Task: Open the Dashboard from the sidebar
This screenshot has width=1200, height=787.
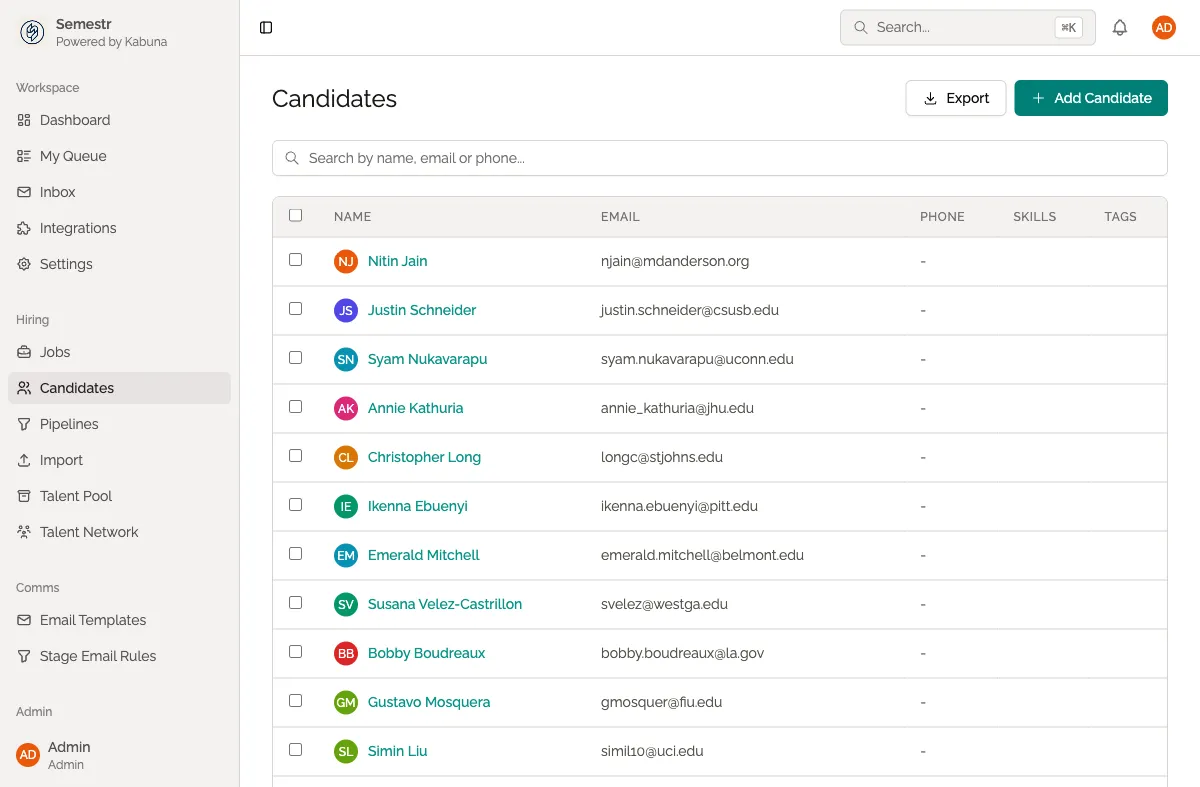Action: tap(73, 120)
